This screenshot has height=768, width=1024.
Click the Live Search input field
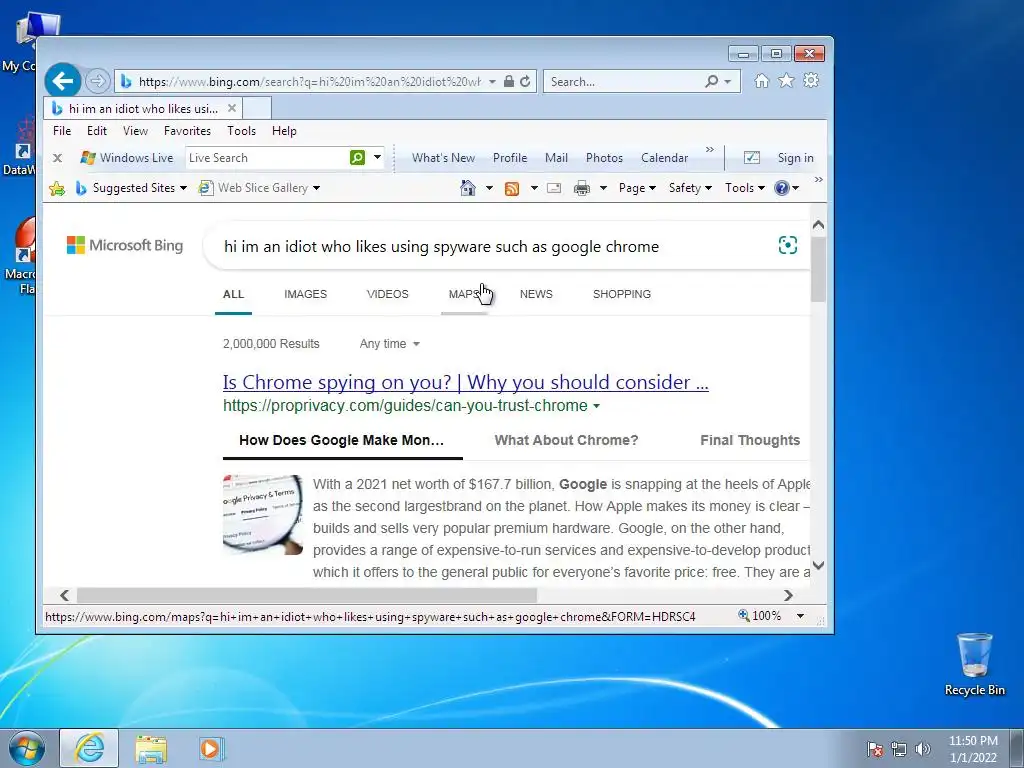point(267,157)
